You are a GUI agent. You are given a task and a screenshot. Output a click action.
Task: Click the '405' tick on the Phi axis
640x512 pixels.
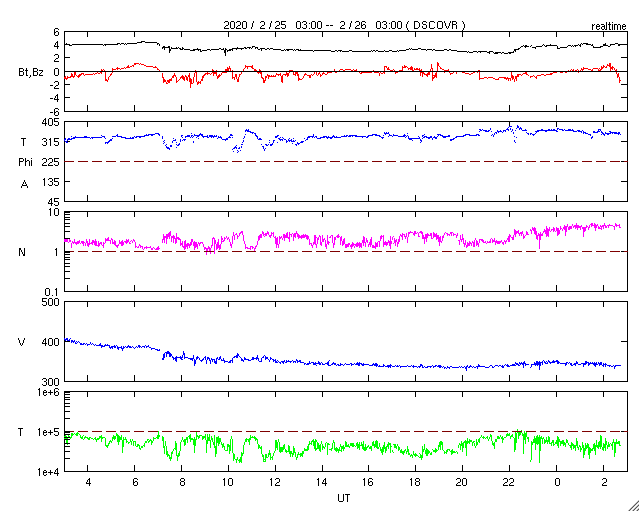pos(49,121)
